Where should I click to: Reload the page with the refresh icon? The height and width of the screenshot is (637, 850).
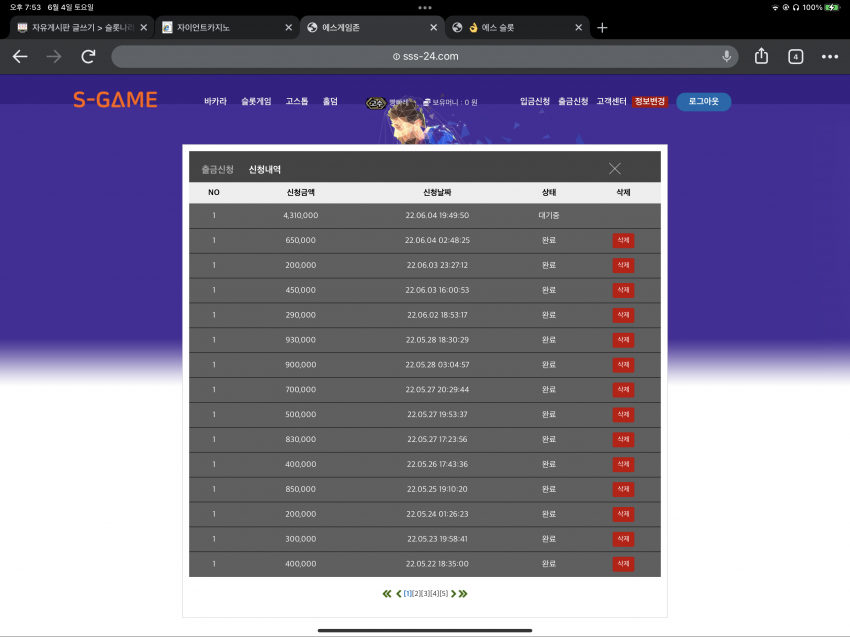pyautogui.click(x=88, y=56)
